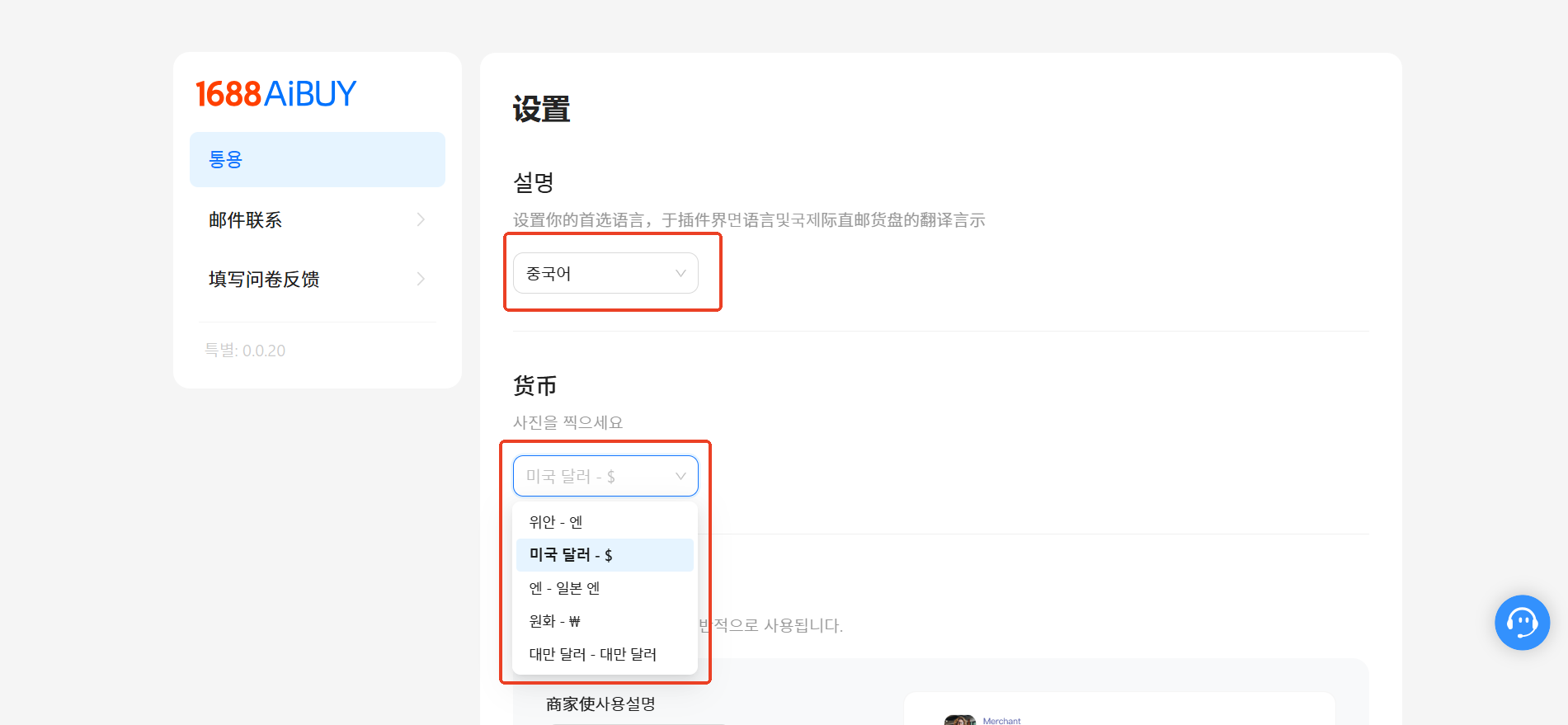Click the chevron arrow beside 填写问卷反馈
The image size is (1568, 725).
[x=421, y=279]
